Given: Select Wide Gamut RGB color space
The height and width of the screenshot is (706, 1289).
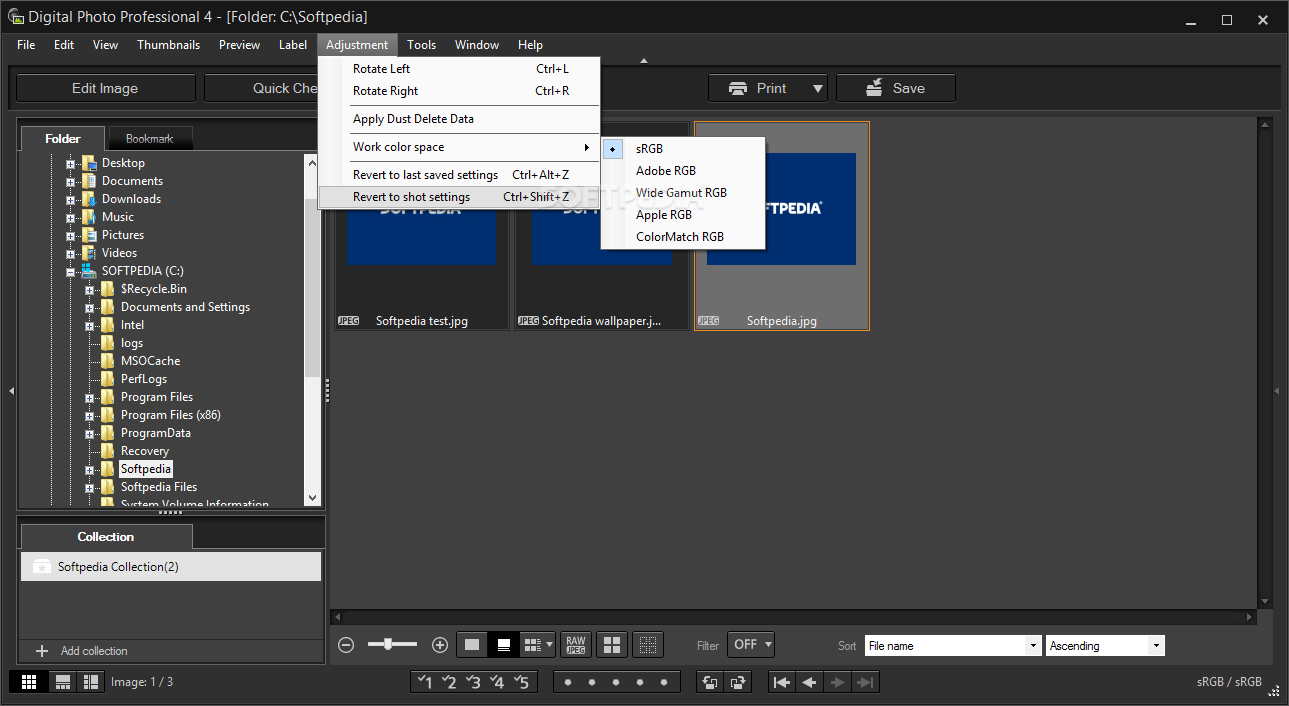Looking at the screenshot, I should click(681, 193).
